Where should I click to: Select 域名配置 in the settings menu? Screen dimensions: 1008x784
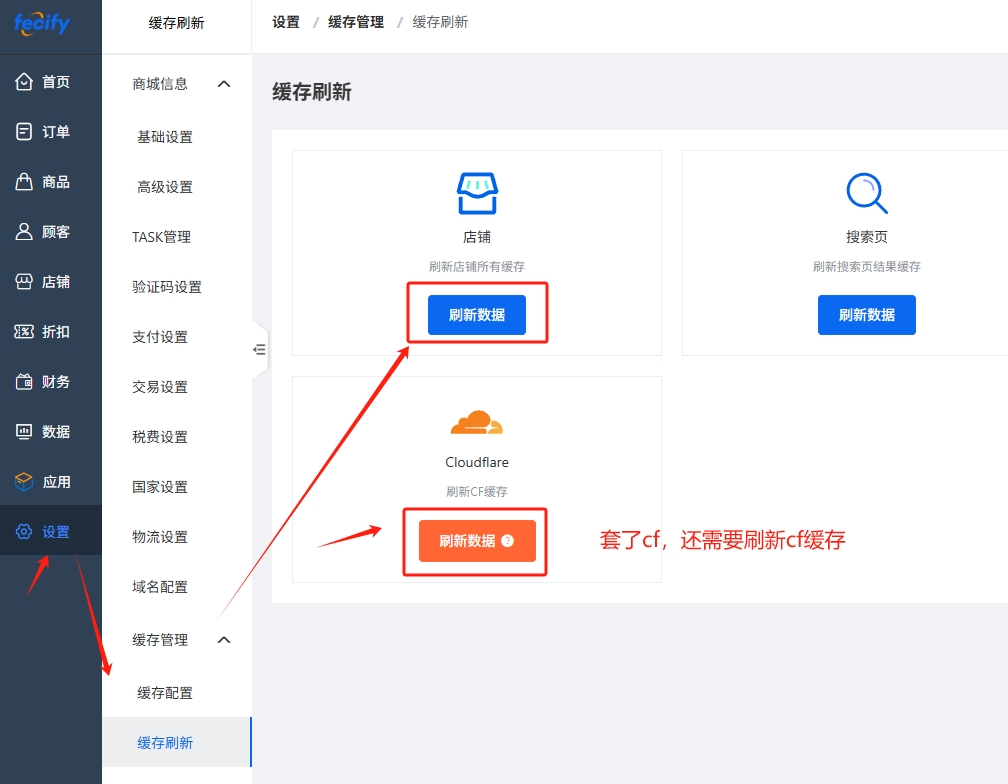coord(160,587)
